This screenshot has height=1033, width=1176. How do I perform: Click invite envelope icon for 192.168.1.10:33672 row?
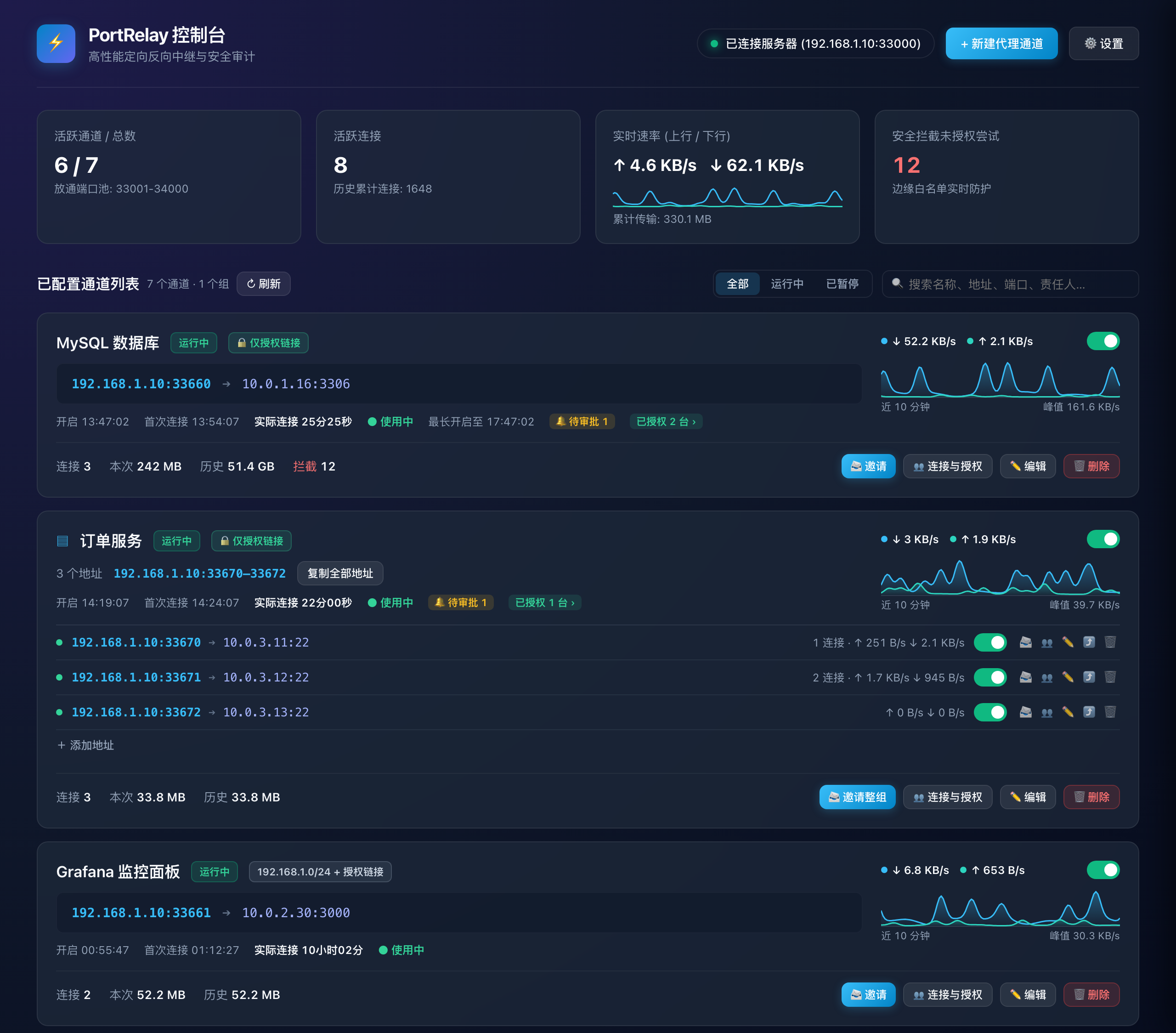pyautogui.click(x=1025, y=712)
